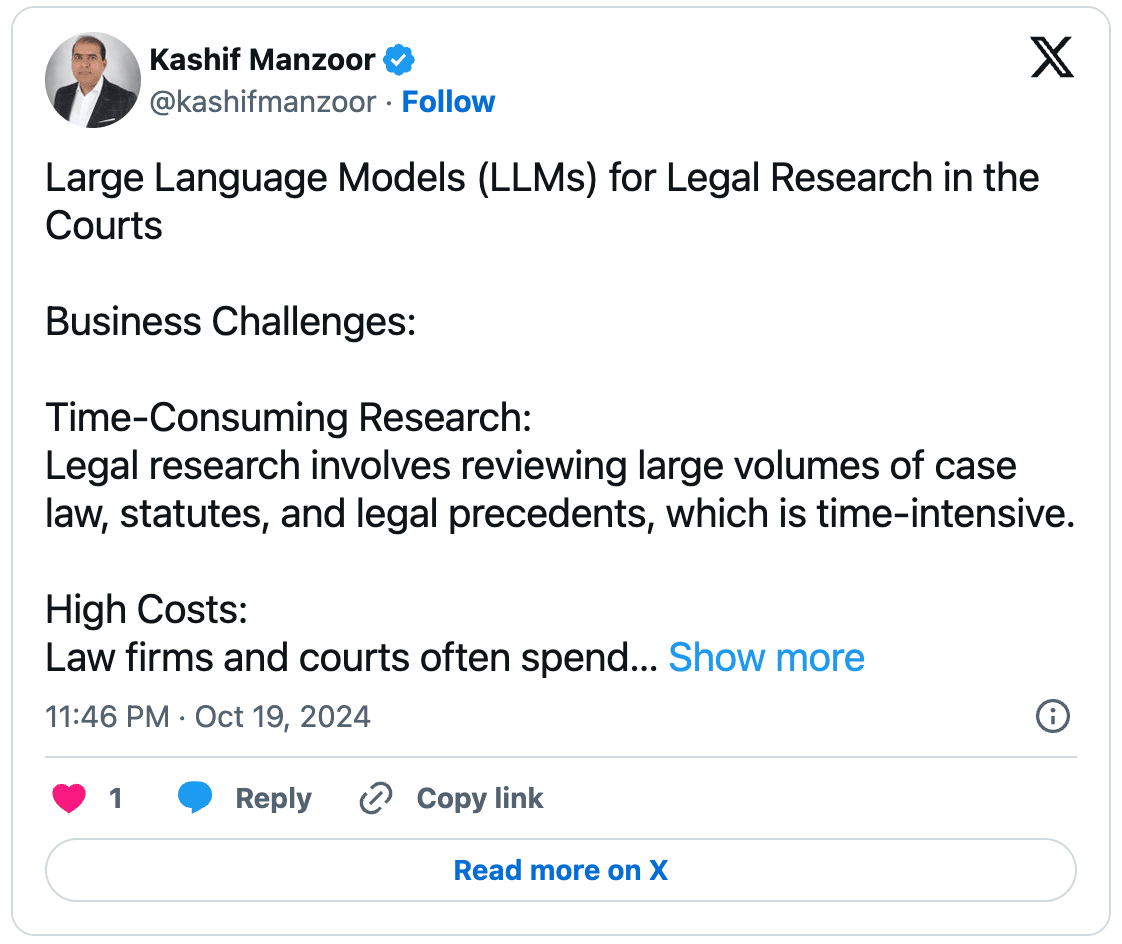Click the @kashifmanzoor handle
Viewport: 1122px width, 944px height.
click(263, 102)
